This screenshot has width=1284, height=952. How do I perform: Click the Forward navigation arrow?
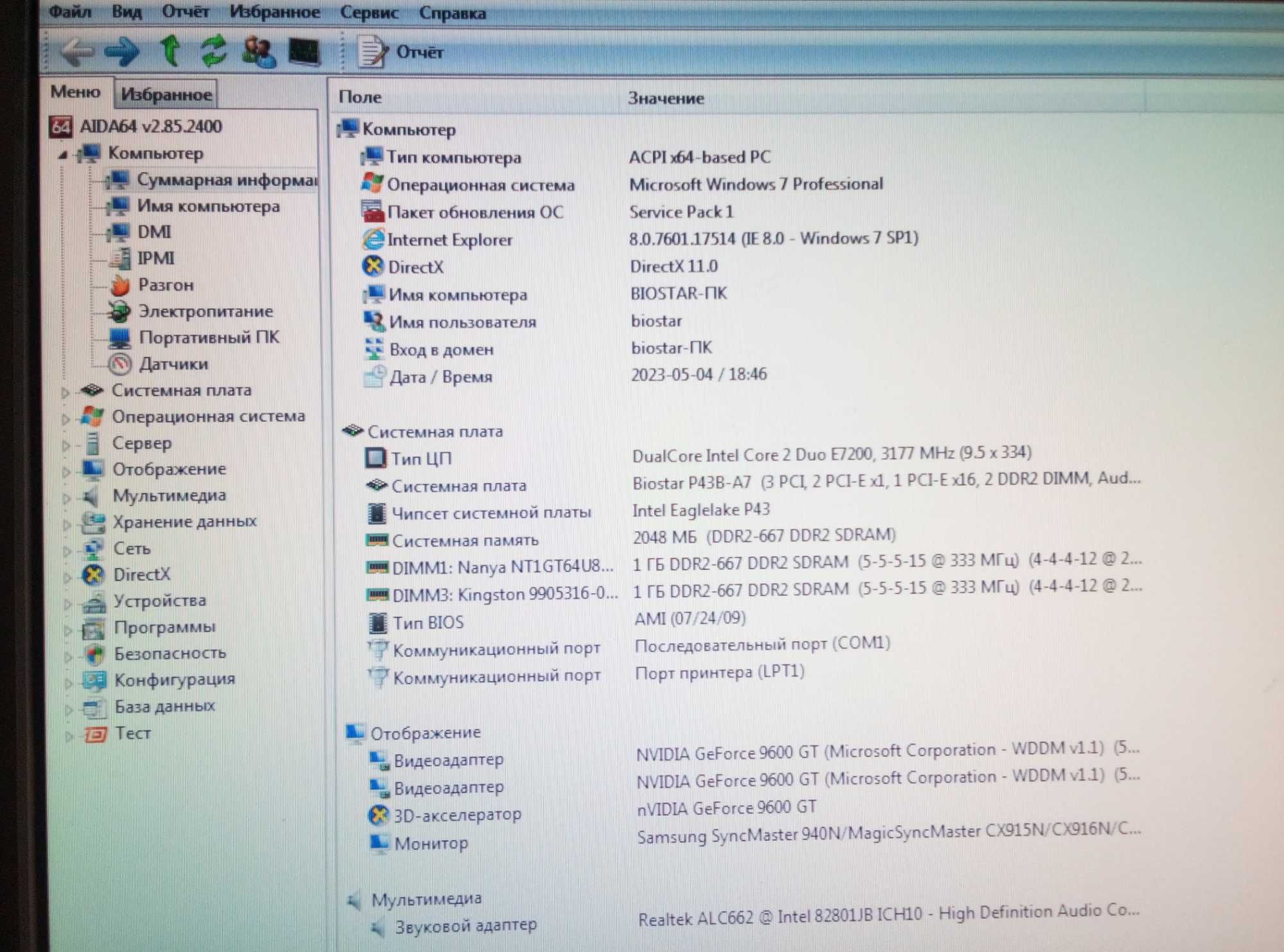(122, 51)
